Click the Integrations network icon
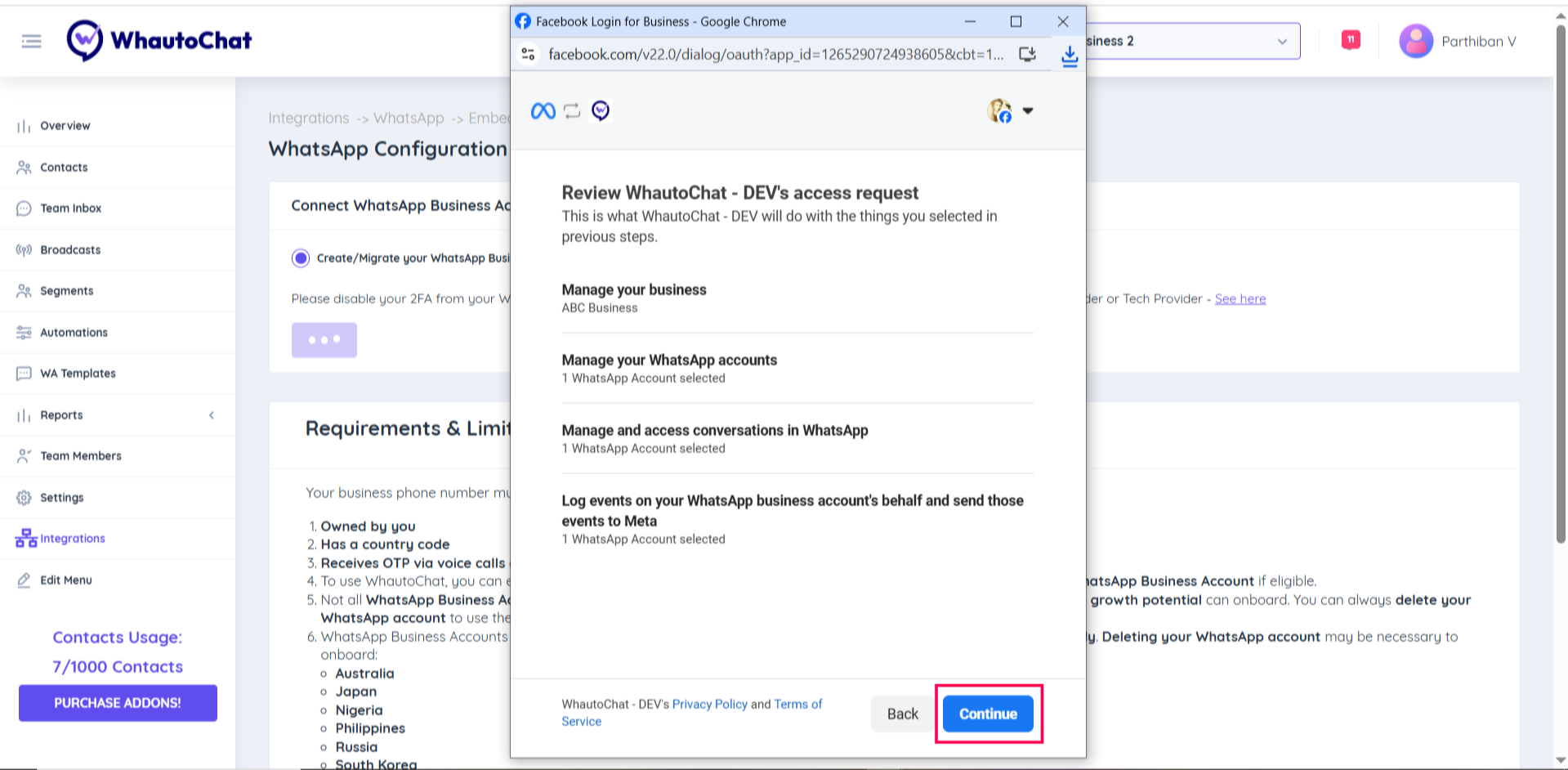 (26, 538)
